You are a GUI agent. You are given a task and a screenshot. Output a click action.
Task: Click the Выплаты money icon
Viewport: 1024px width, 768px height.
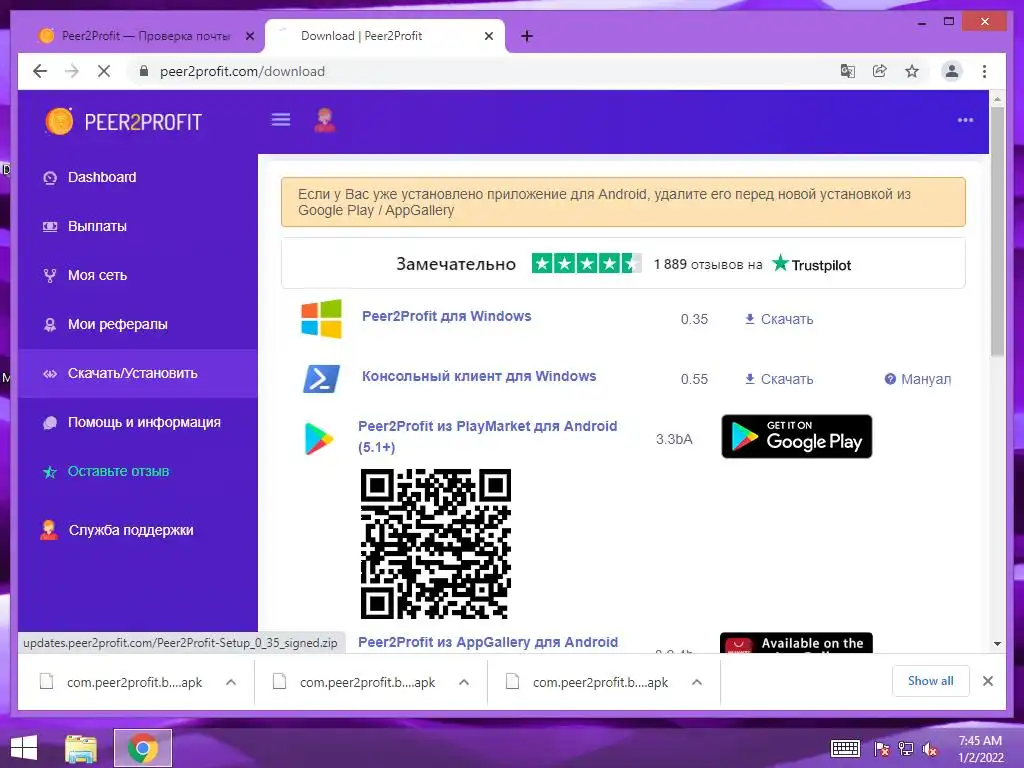point(50,227)
